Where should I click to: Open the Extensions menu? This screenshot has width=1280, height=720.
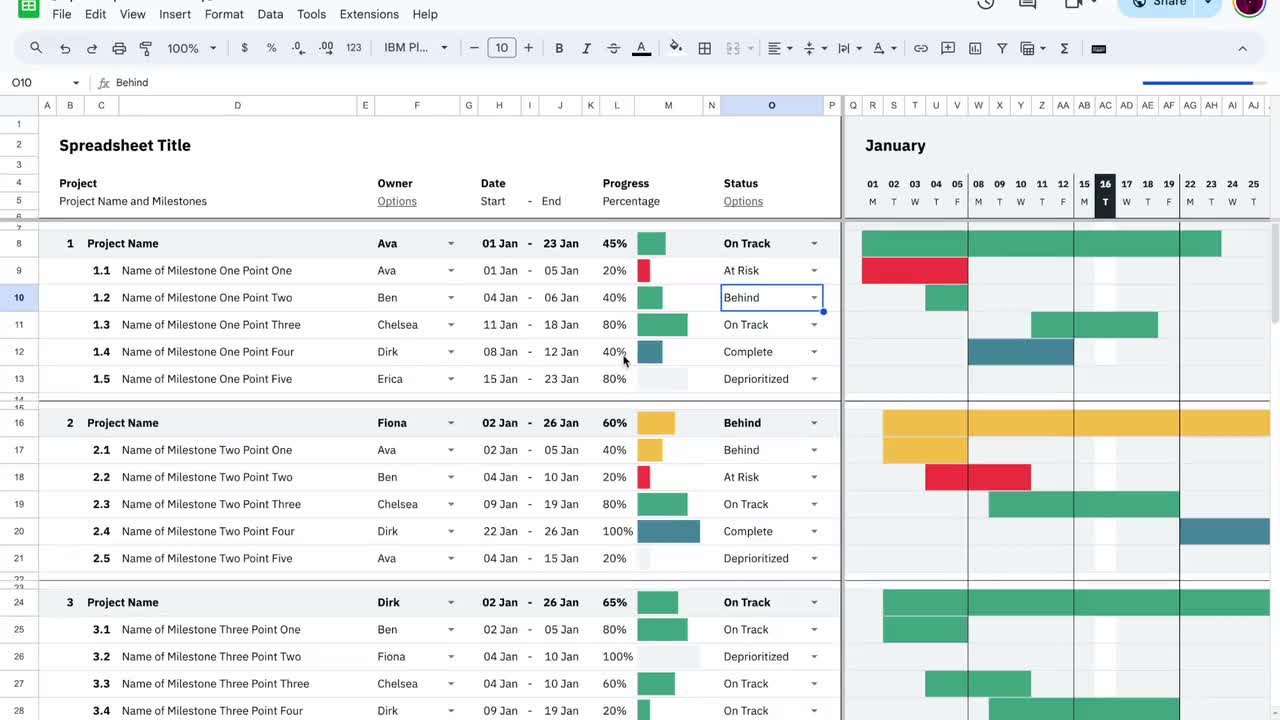coord(369,14)
